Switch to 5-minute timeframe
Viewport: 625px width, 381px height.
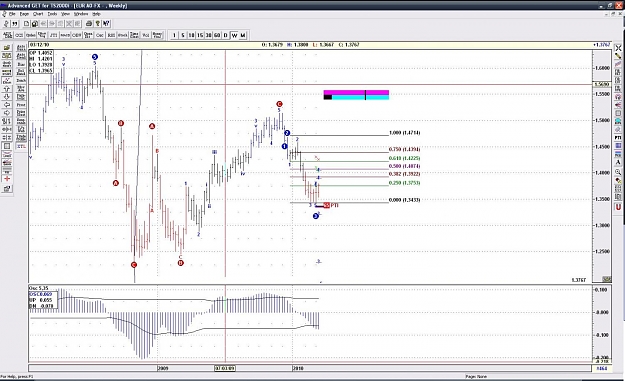pyautogui.click(x=183, y=35)
